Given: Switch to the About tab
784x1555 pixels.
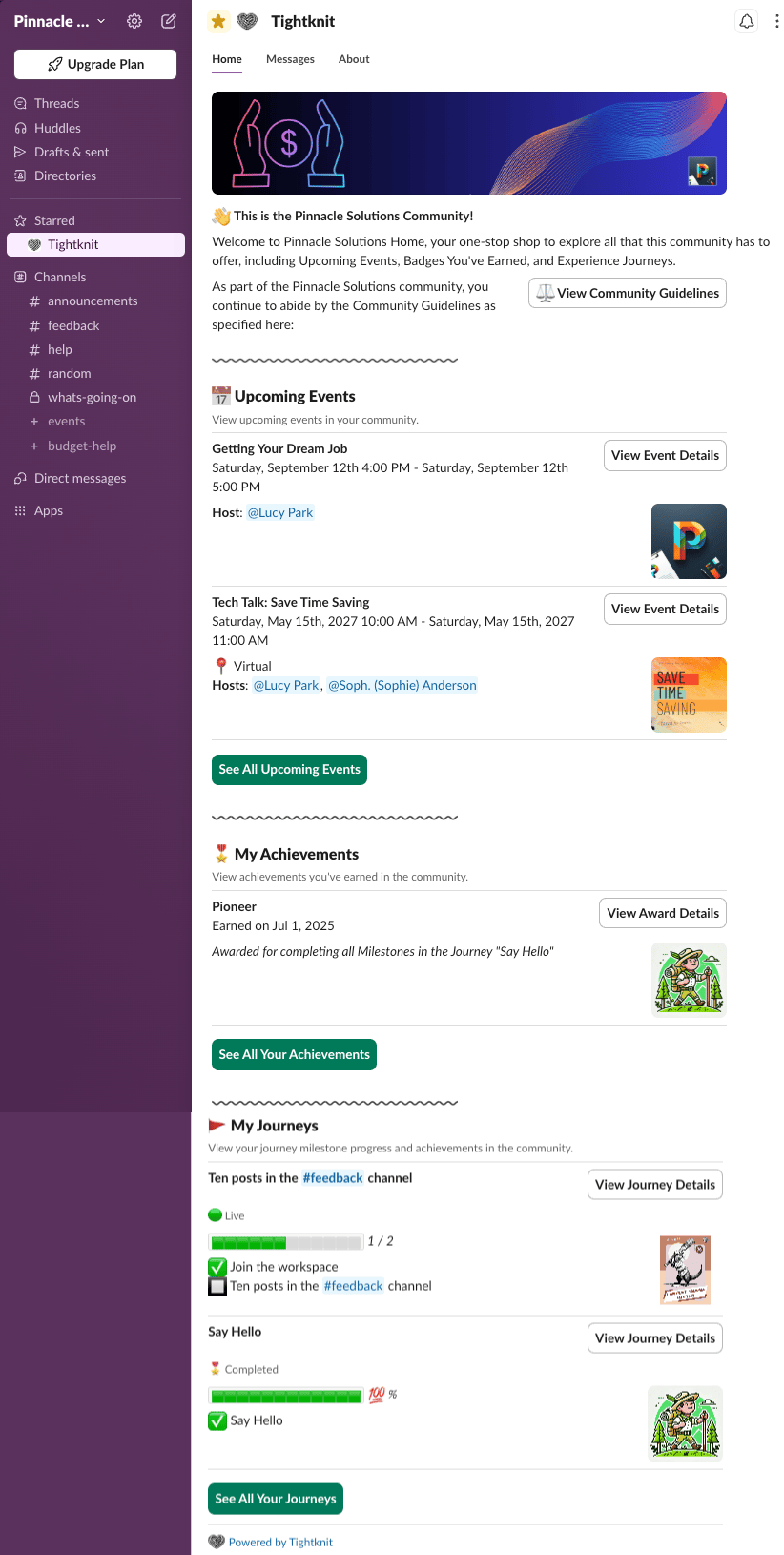Looking at the screenshot, I should [354, 59].
